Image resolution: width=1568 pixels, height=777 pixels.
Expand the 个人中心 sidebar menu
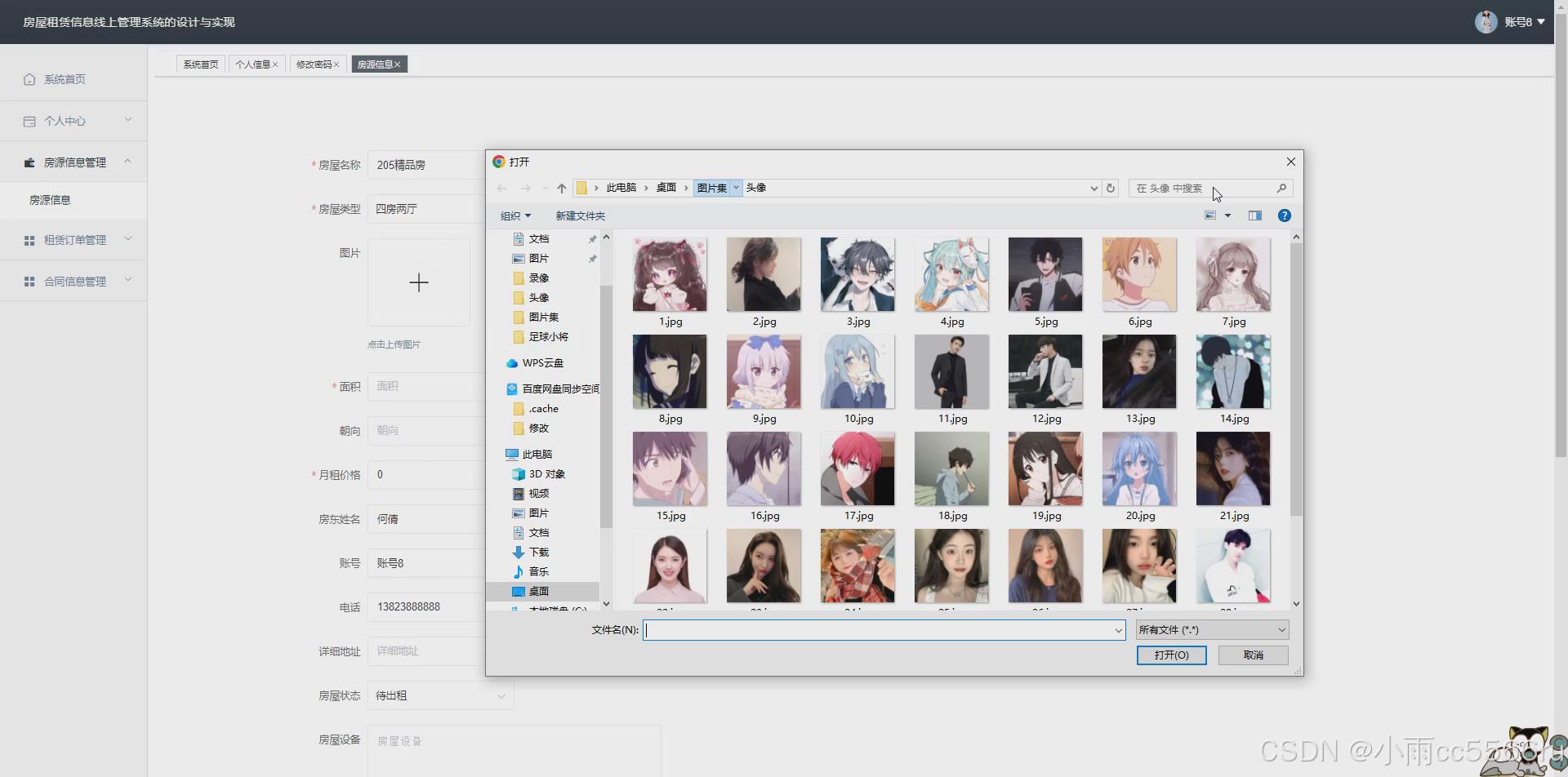tap(73, 121)
